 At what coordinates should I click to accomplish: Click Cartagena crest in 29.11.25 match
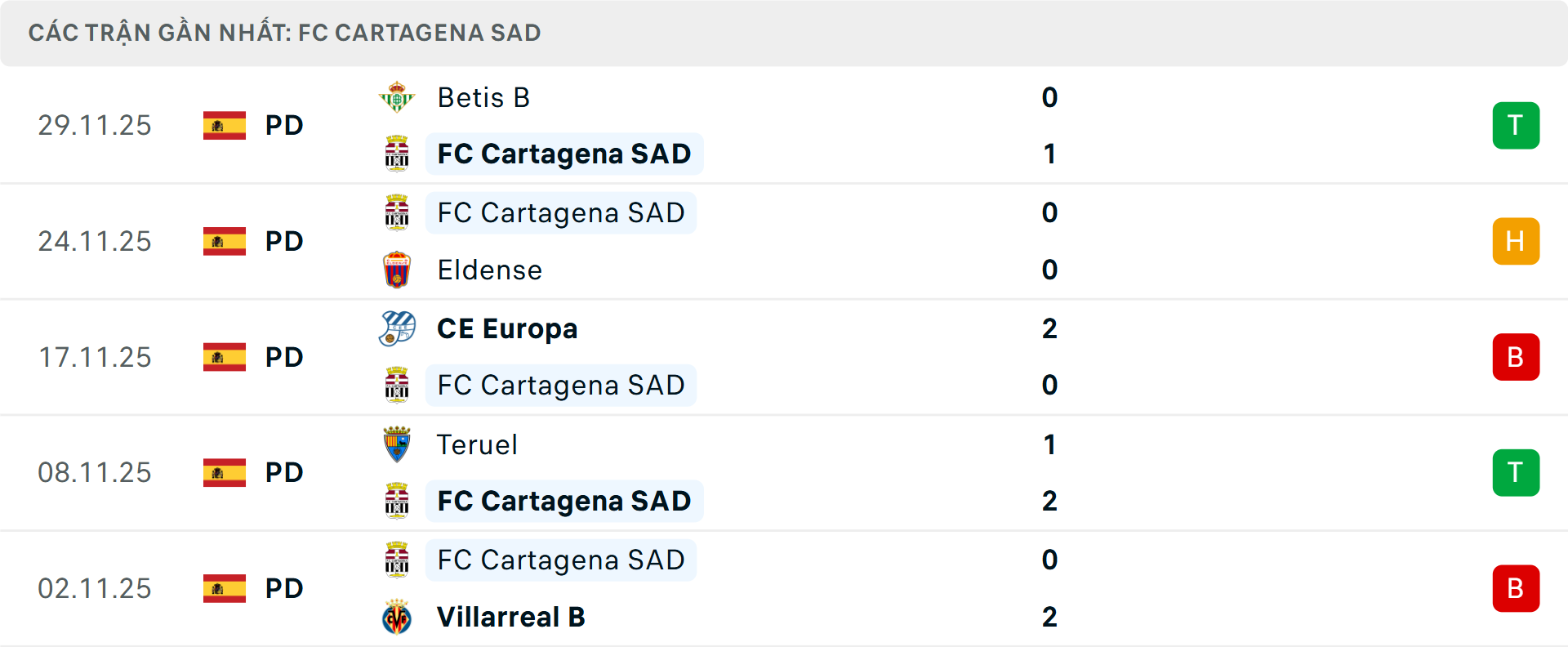click(x=397, y=154)
